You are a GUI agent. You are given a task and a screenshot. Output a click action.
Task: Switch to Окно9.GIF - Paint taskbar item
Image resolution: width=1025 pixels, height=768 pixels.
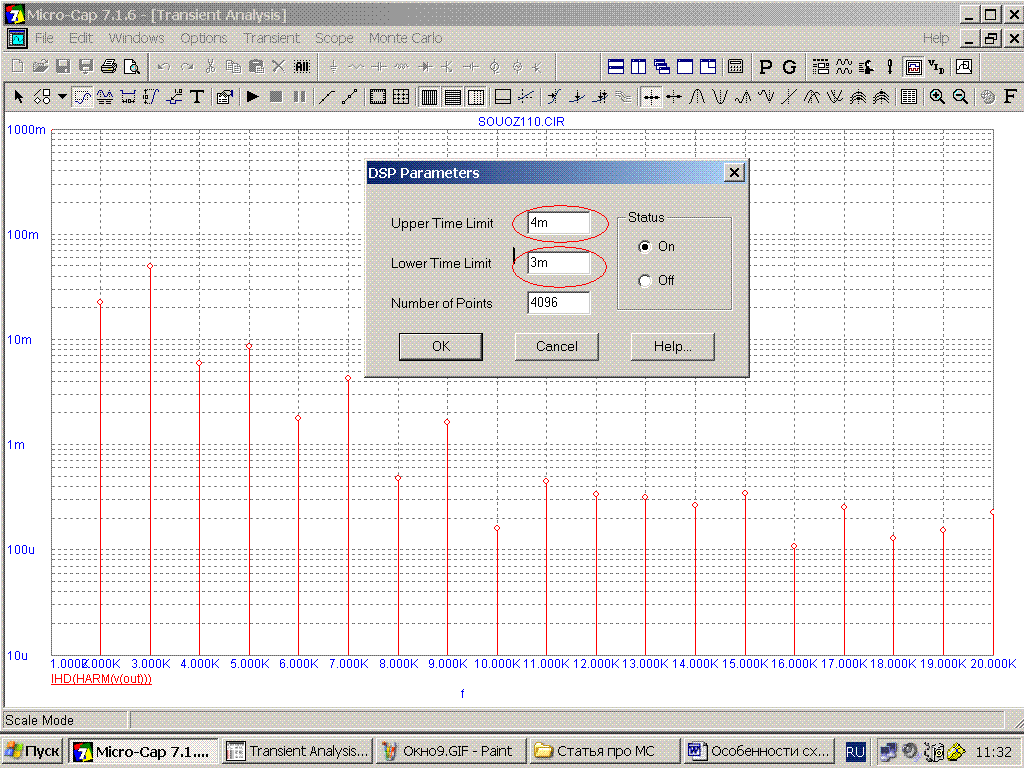pyautogui.click(x=449, y=751)
